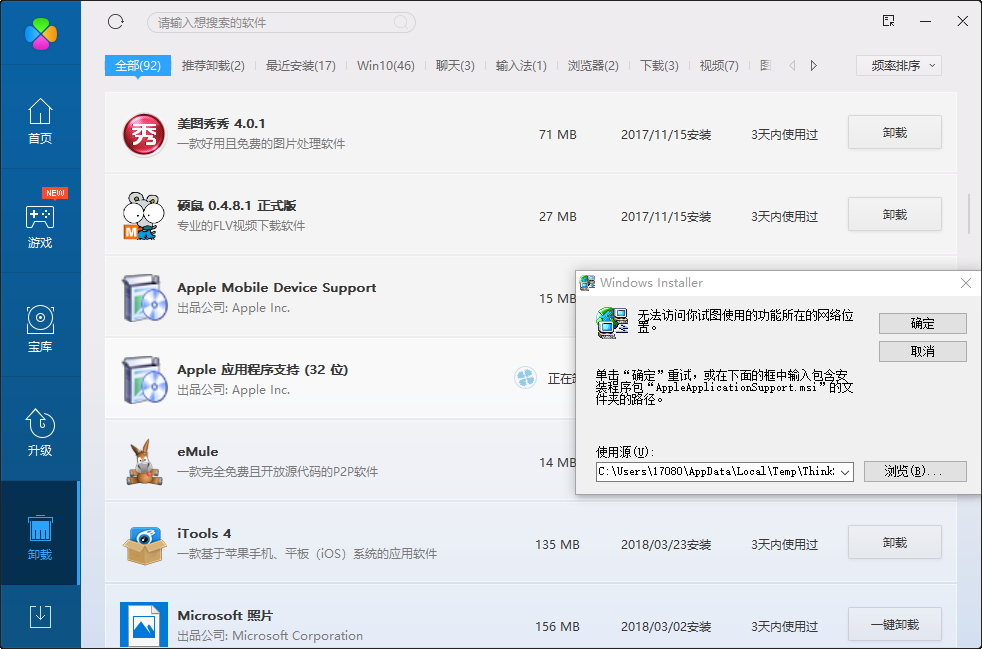Click the network computer icon in dialog

[x=612, y=323]
